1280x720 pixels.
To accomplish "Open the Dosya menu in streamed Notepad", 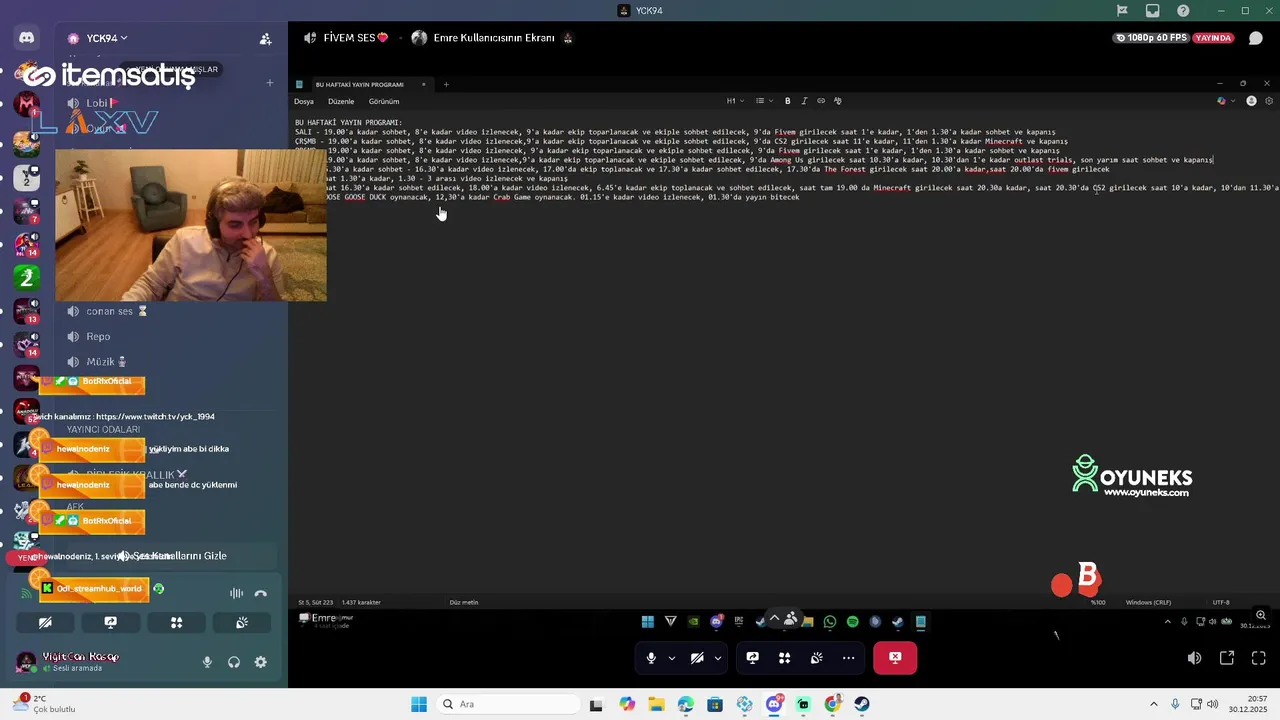I will click(x=303, y=101).
